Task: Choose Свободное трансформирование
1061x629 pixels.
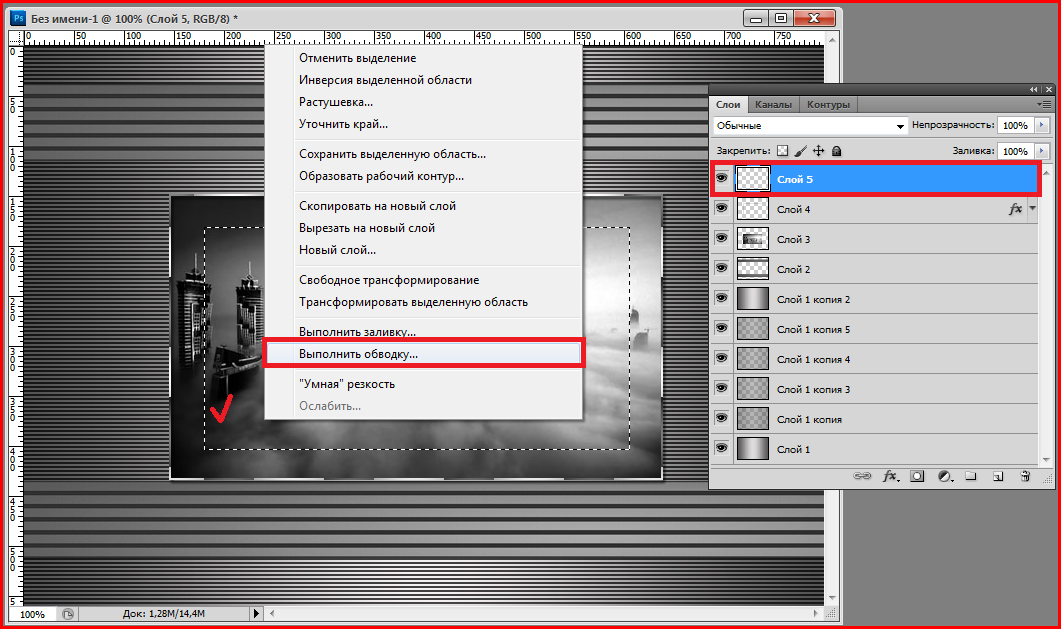Action: [x=389, y=280]
